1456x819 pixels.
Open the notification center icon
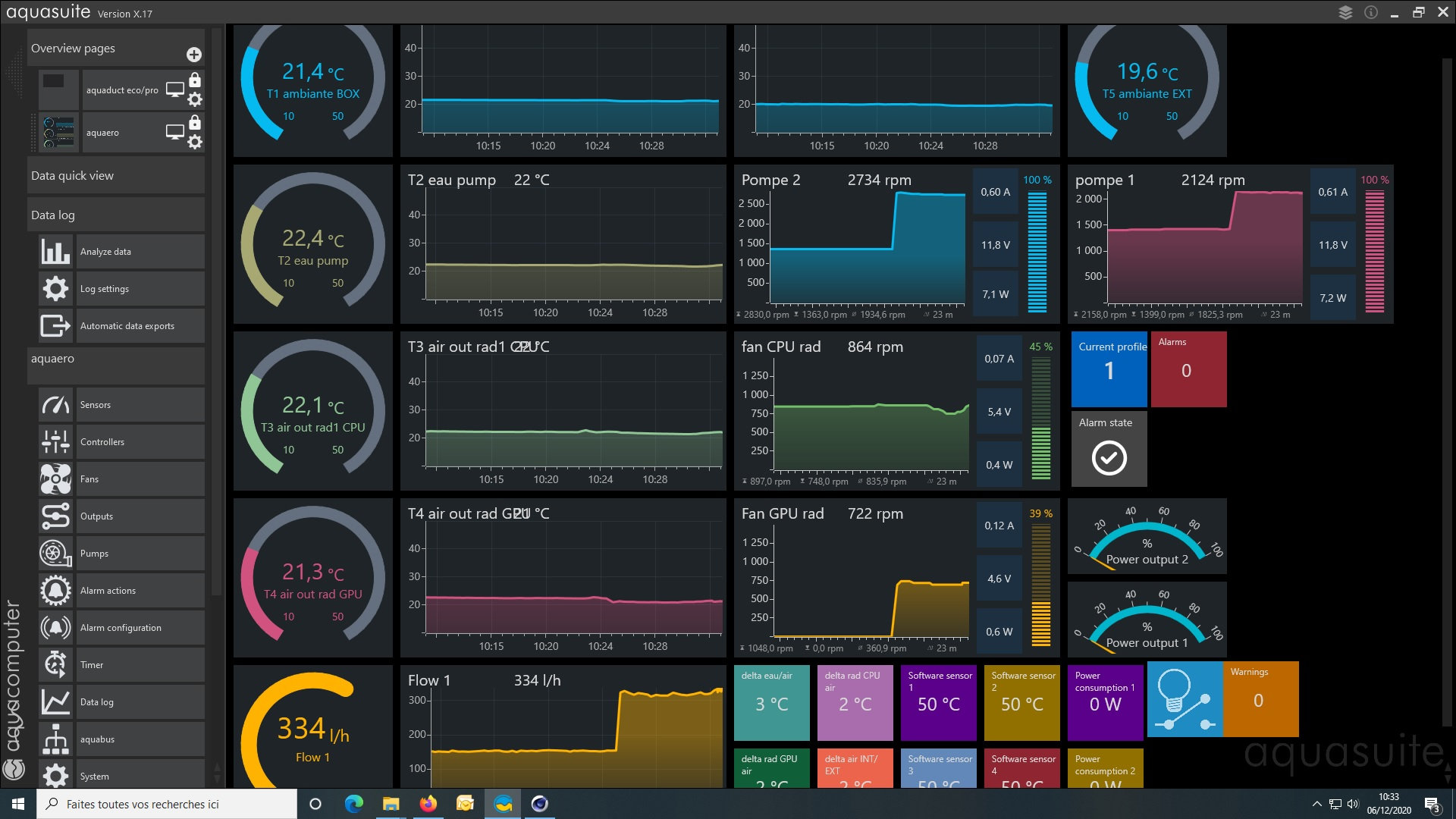pyautogui.click(x=1432, y=805)
